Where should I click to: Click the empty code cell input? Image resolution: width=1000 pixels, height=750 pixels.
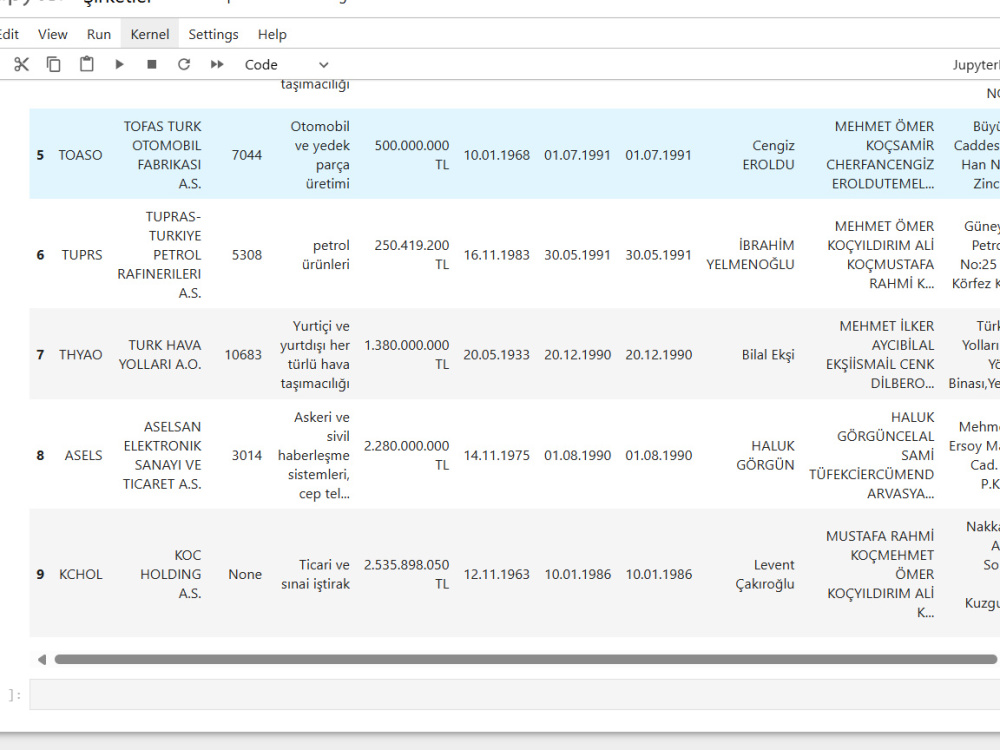point(514,695)
